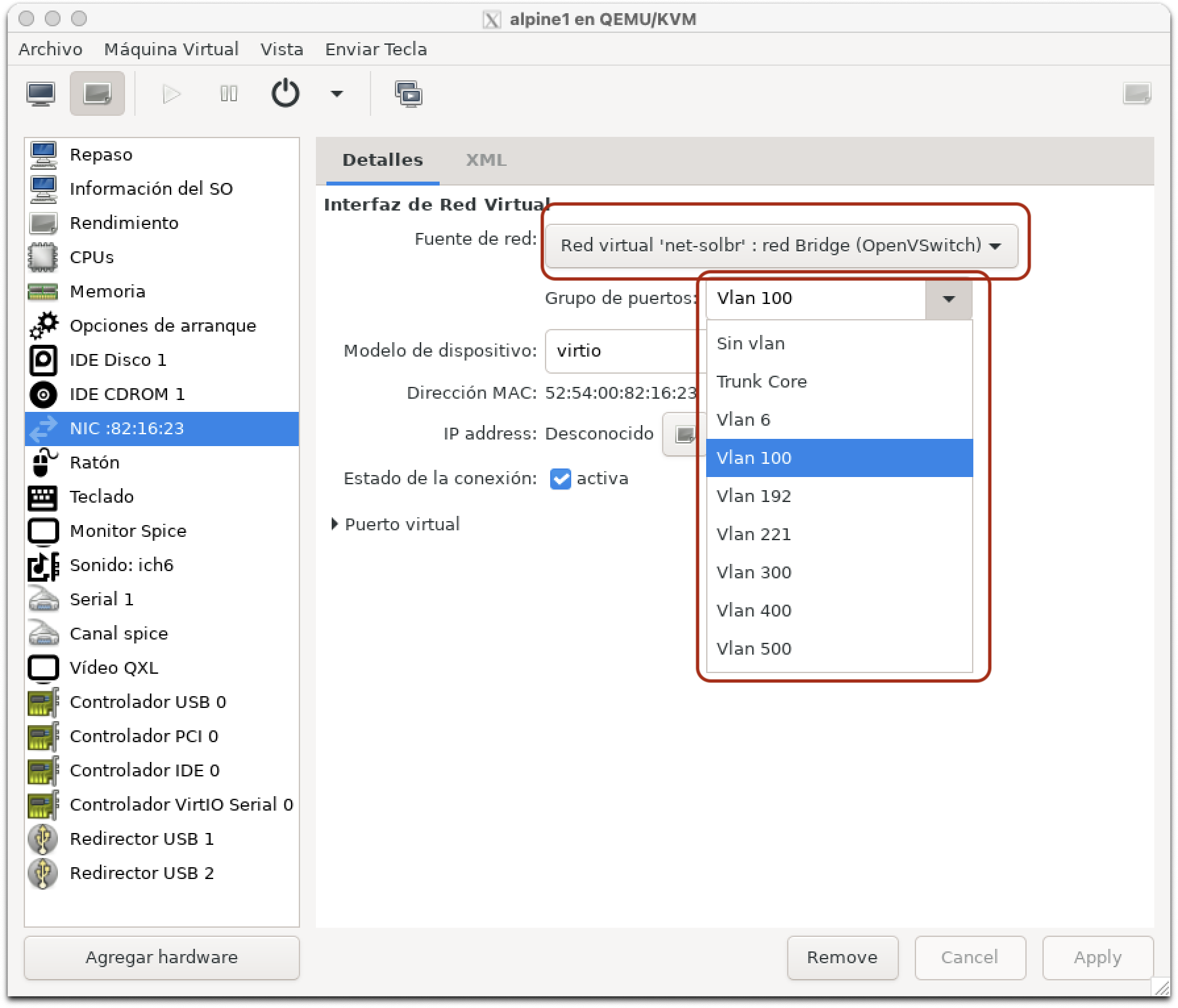Start the virtual machine with play icon
Screen dimensions: 1178x1008
171,94
